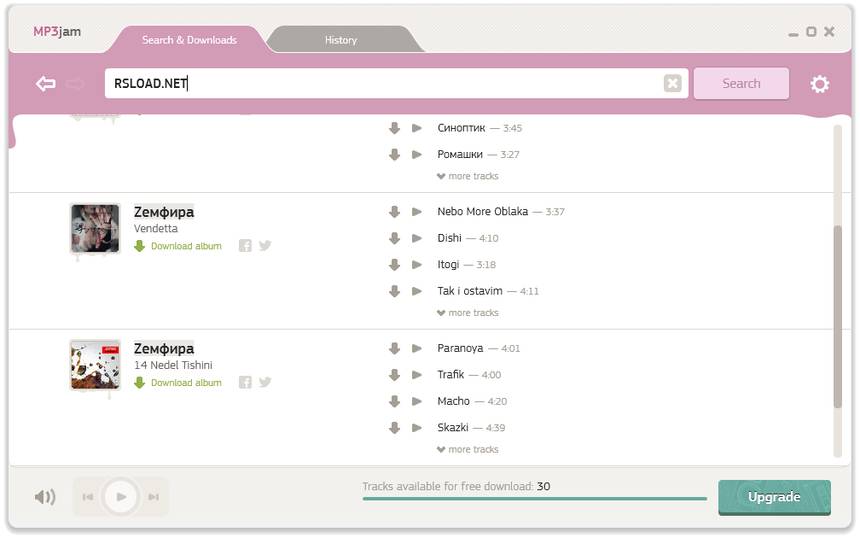
Task: Play the track Nebo More Oblaka
Action: pyautogui.click(x=417, y=212)
